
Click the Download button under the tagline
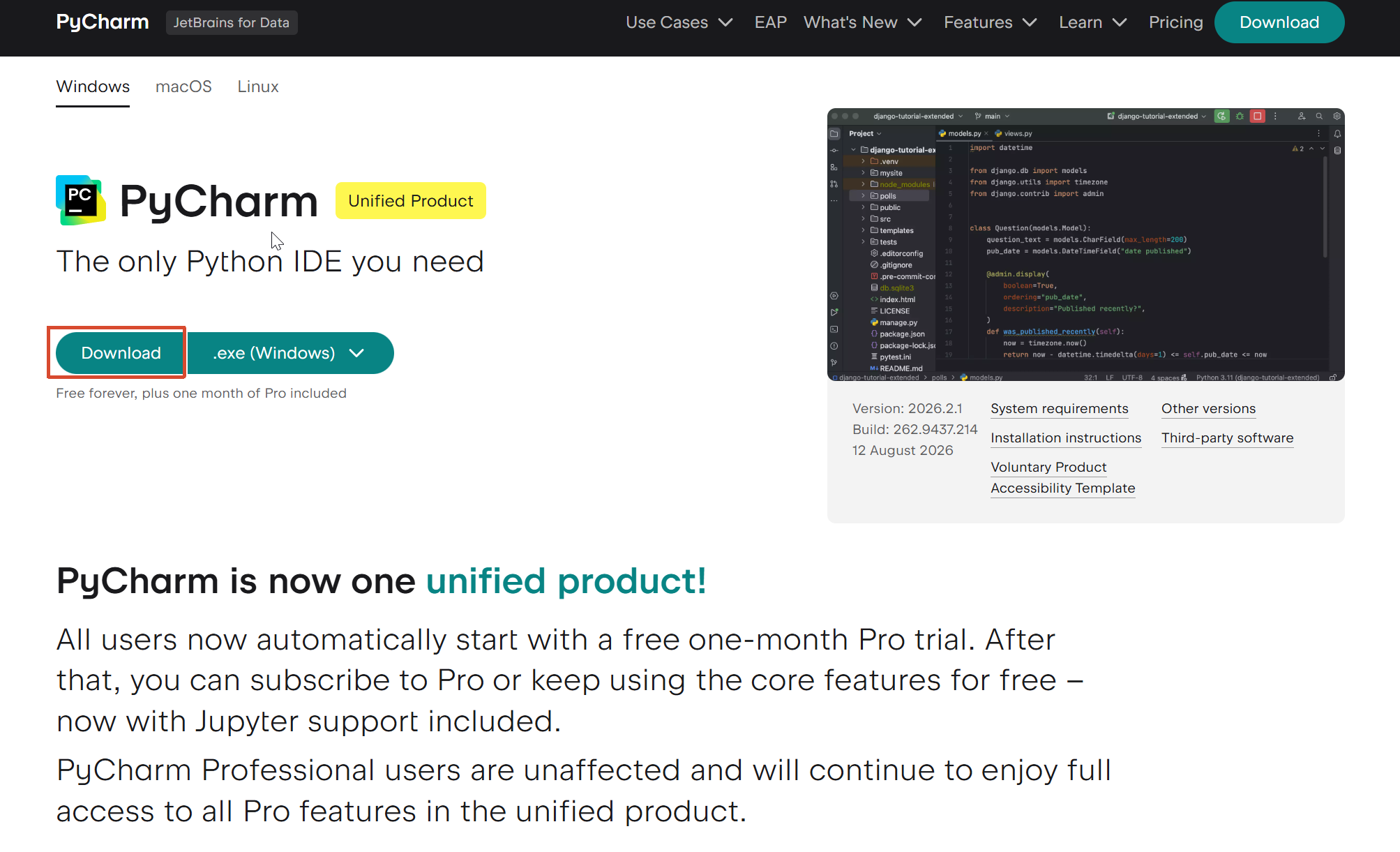click(x=121, y=353)
